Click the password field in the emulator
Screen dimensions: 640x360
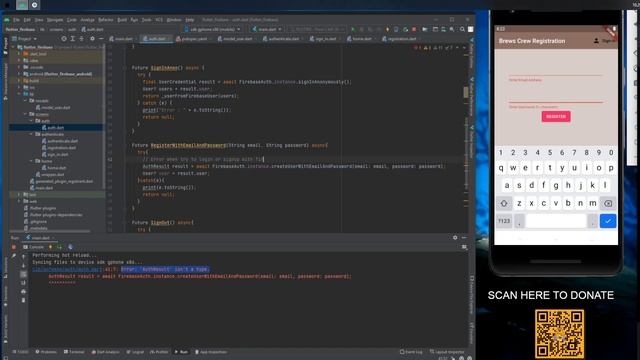pyautogui.click(x=556, y=97)
